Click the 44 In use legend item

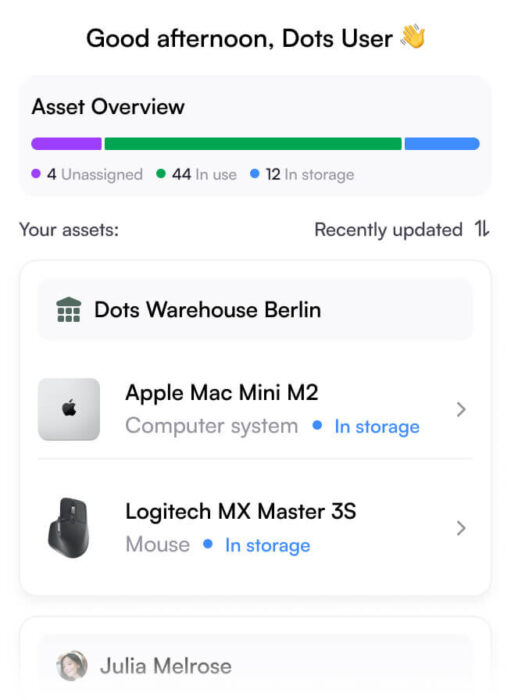pyautogui.click(x=196, y=174)
